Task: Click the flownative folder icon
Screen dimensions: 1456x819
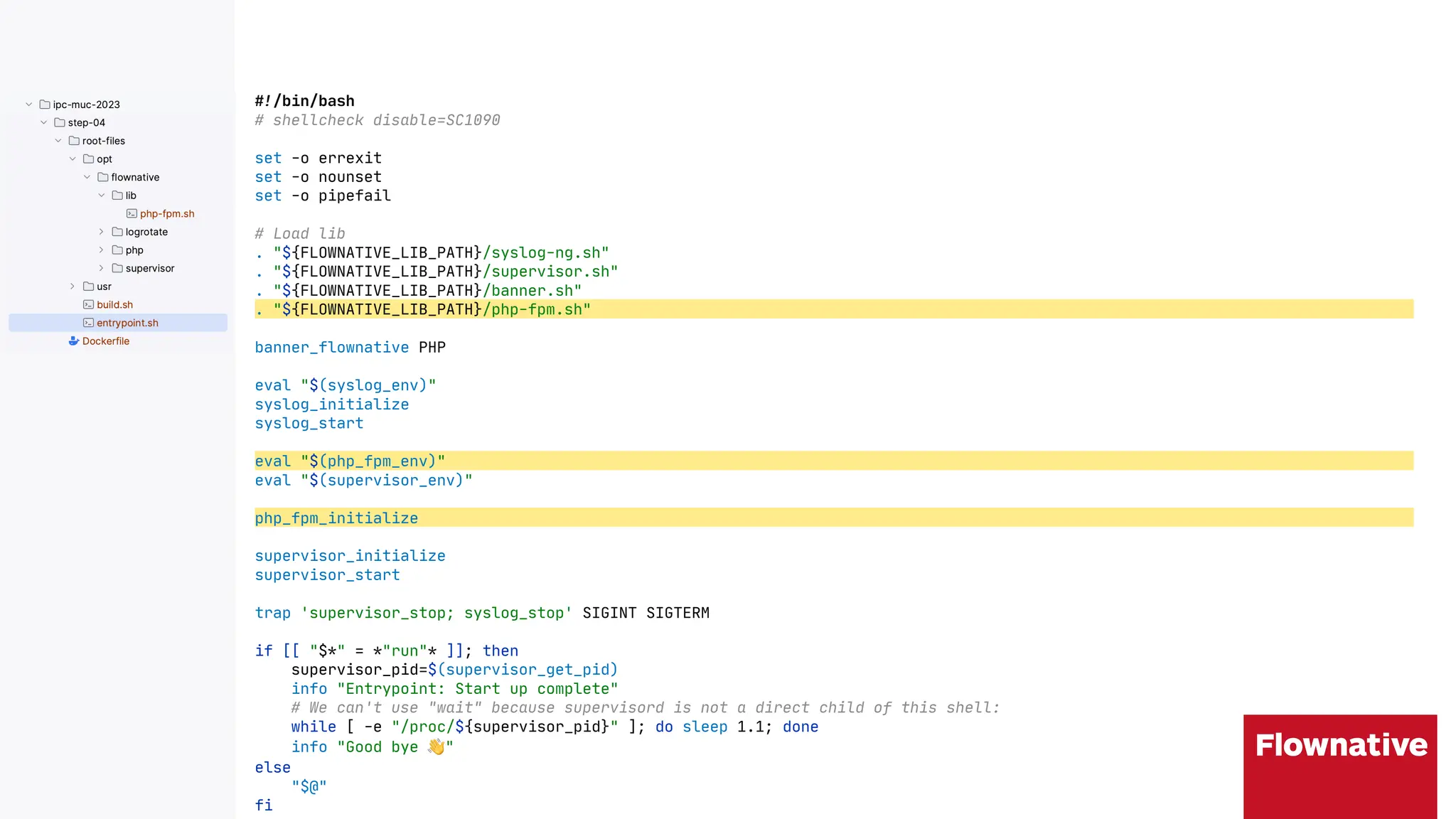Action: tap(103, 177)
